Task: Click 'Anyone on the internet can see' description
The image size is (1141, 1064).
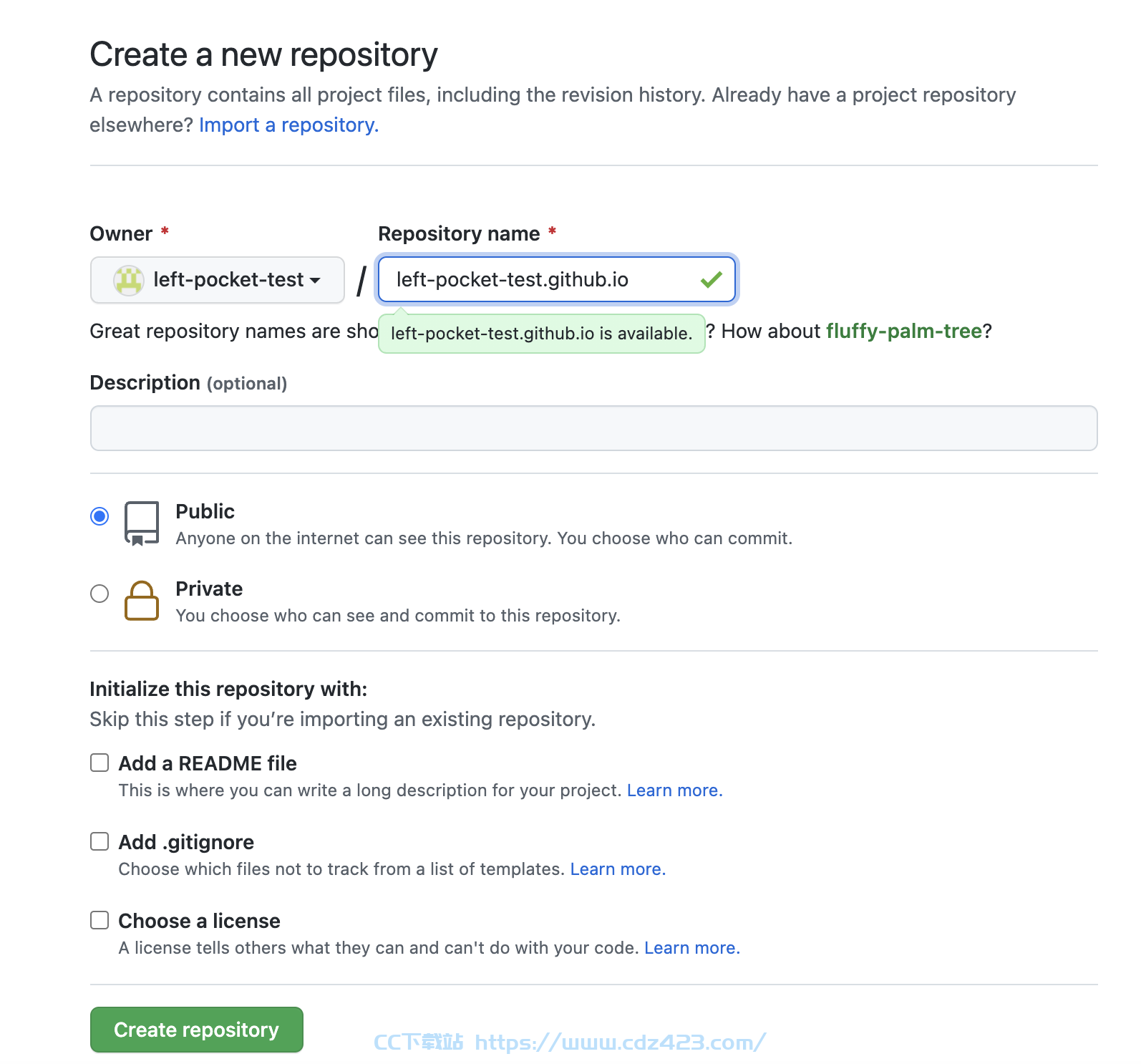Action: click(485, 538)
